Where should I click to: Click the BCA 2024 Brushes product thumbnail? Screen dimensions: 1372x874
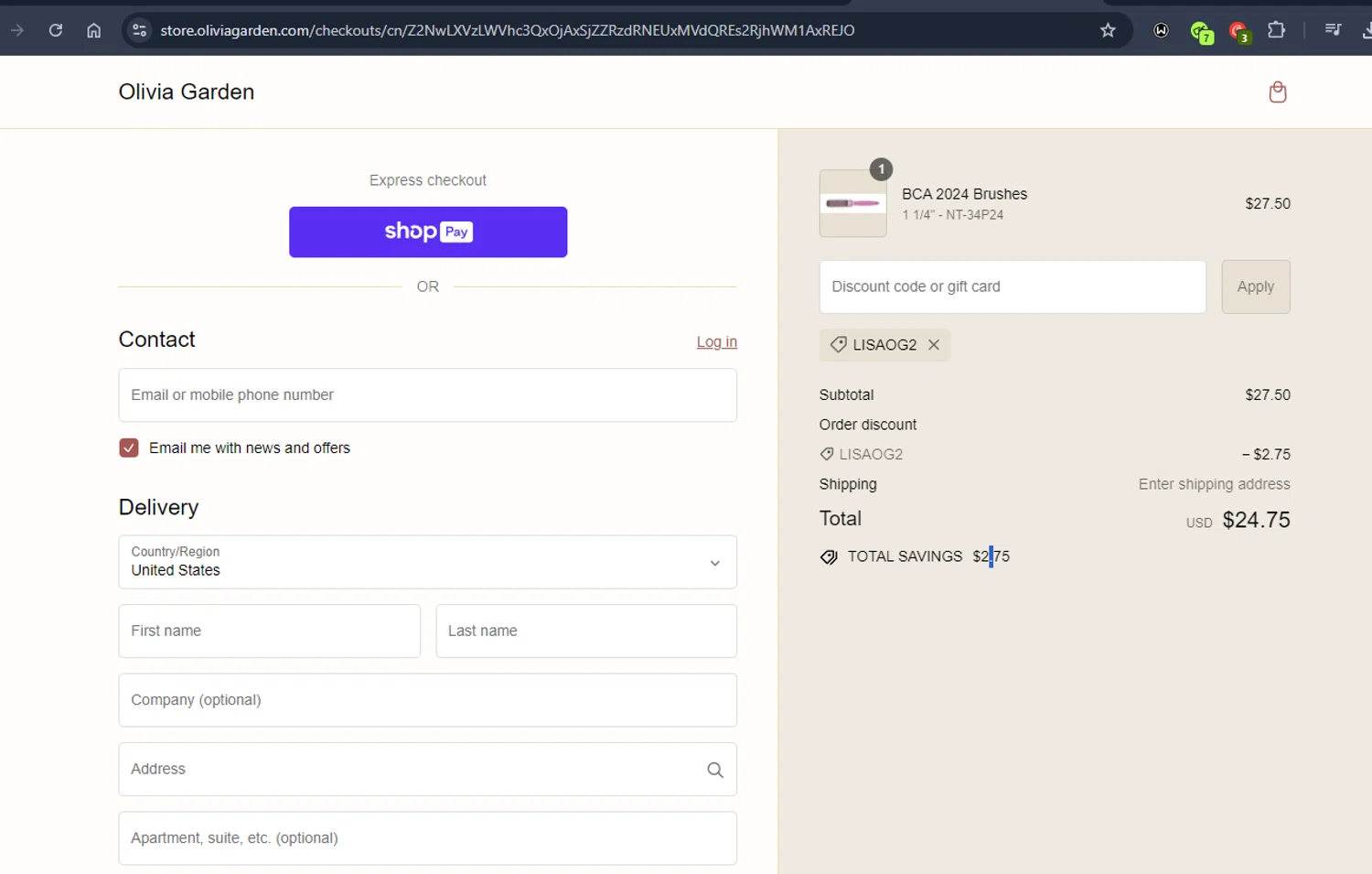852,203
